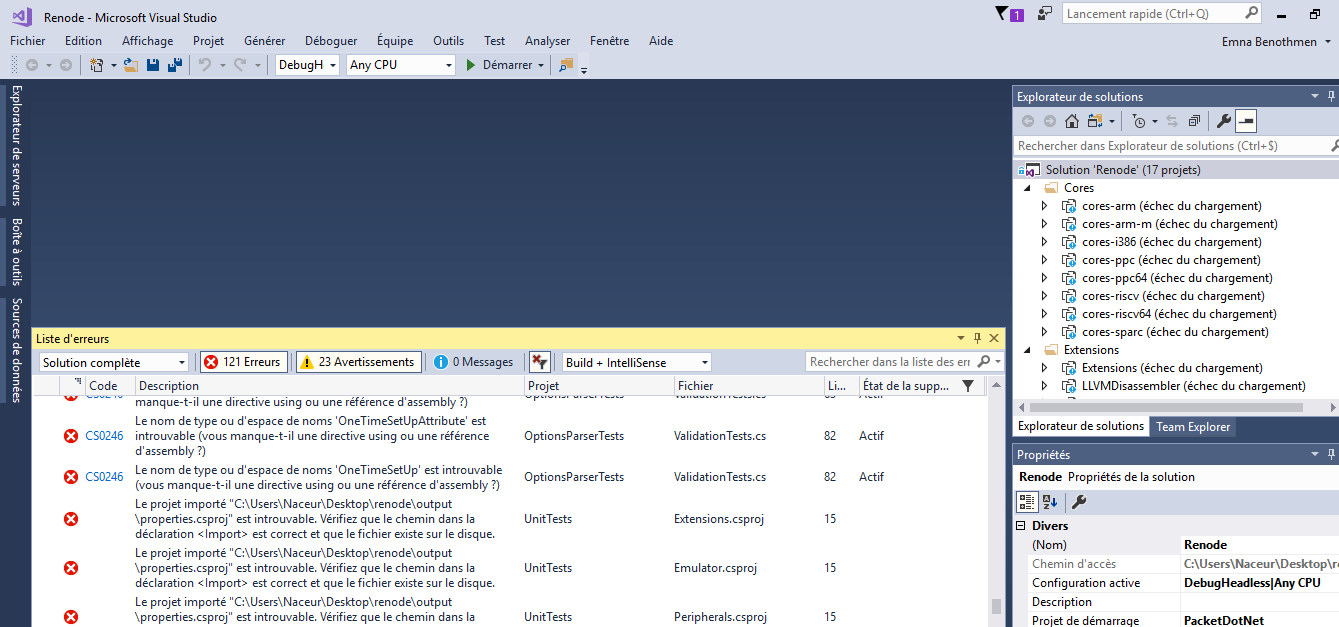Viewport: 1339px width, 627px height.
Task: Expand the cores-arm-m project node
Action: coord(1044,224)
